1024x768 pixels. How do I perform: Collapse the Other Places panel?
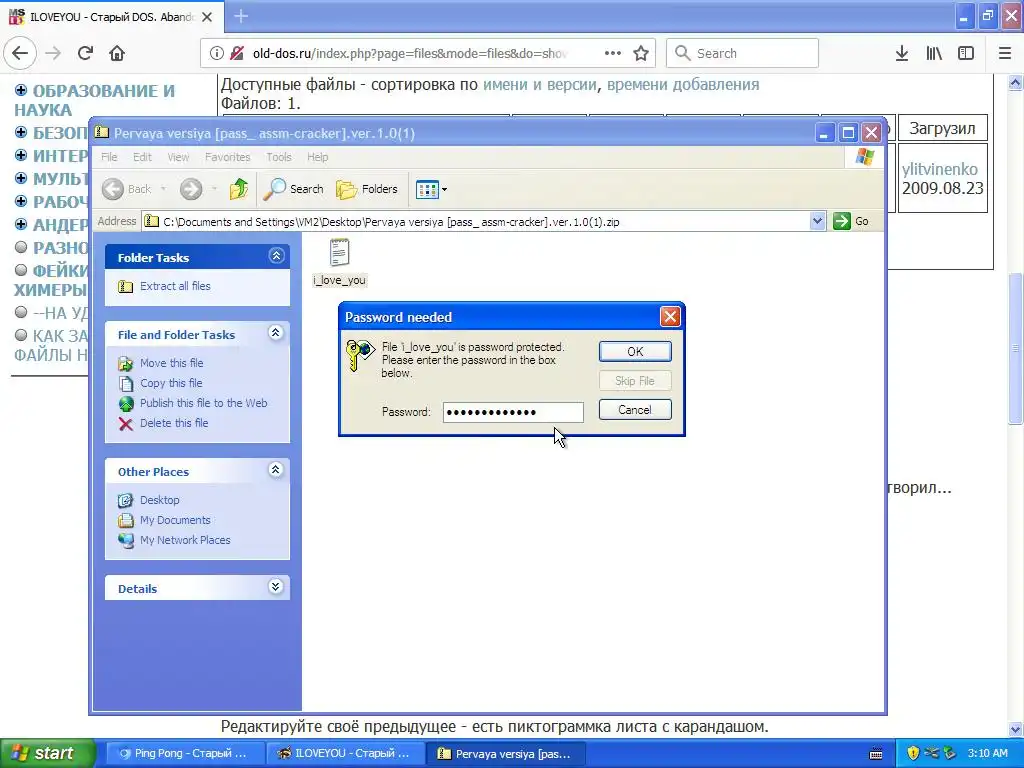[x=276, y=470]
